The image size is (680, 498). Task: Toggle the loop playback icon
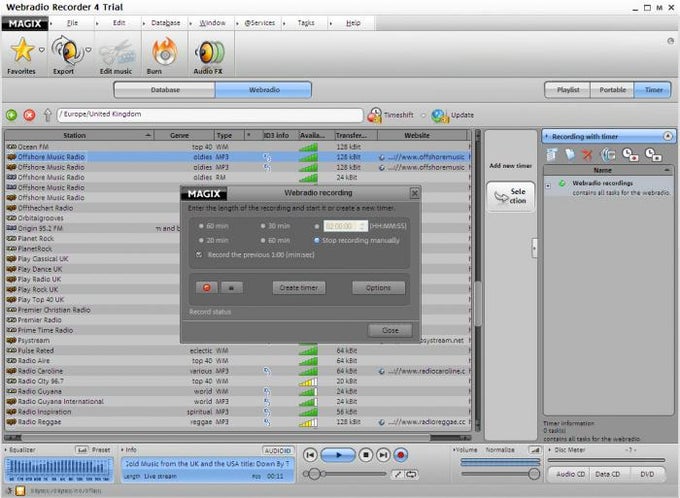coord(411,474)
